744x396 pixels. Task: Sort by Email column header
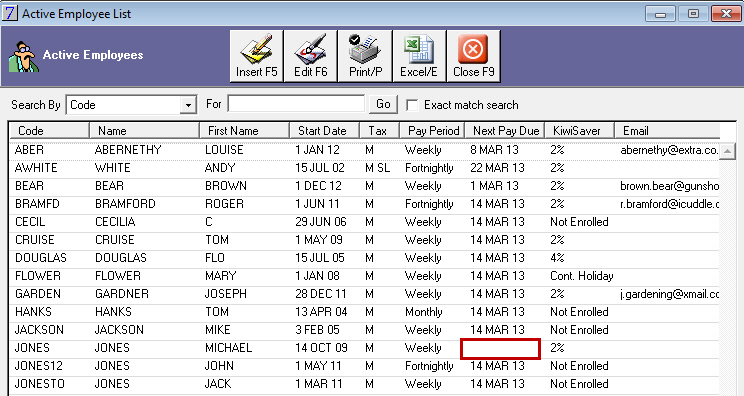point(667,130)
